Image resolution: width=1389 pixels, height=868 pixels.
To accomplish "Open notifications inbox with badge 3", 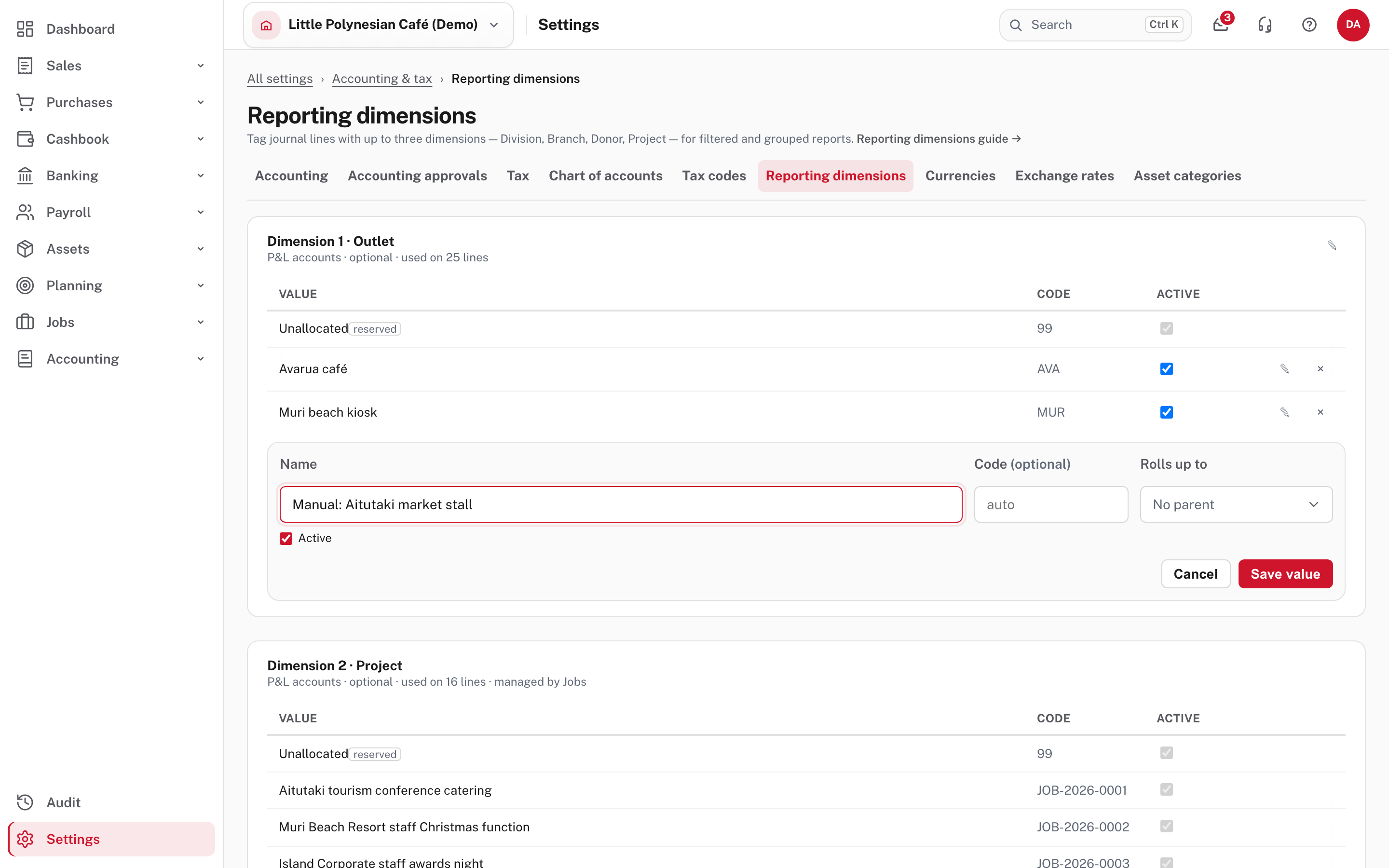I will [x=1221, y=24].
